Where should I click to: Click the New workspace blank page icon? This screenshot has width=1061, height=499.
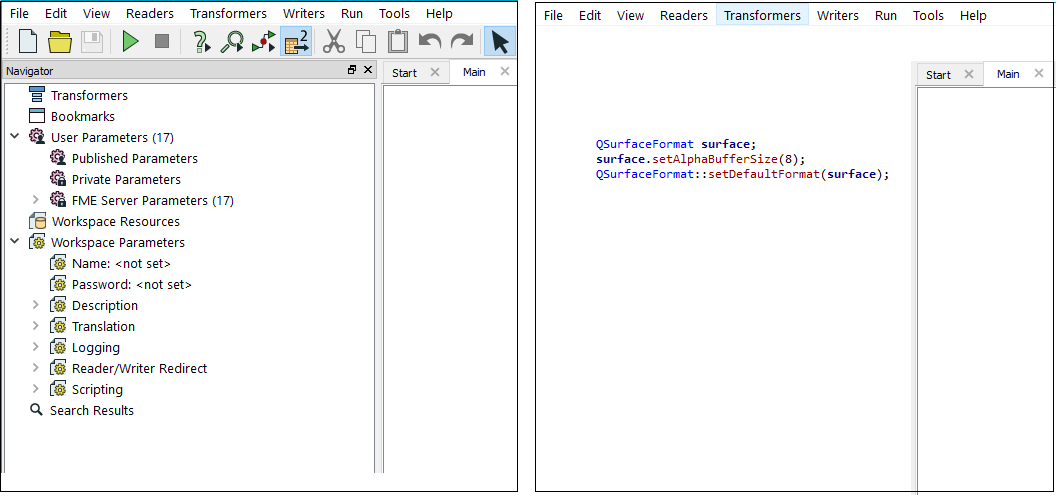(28, 42)
